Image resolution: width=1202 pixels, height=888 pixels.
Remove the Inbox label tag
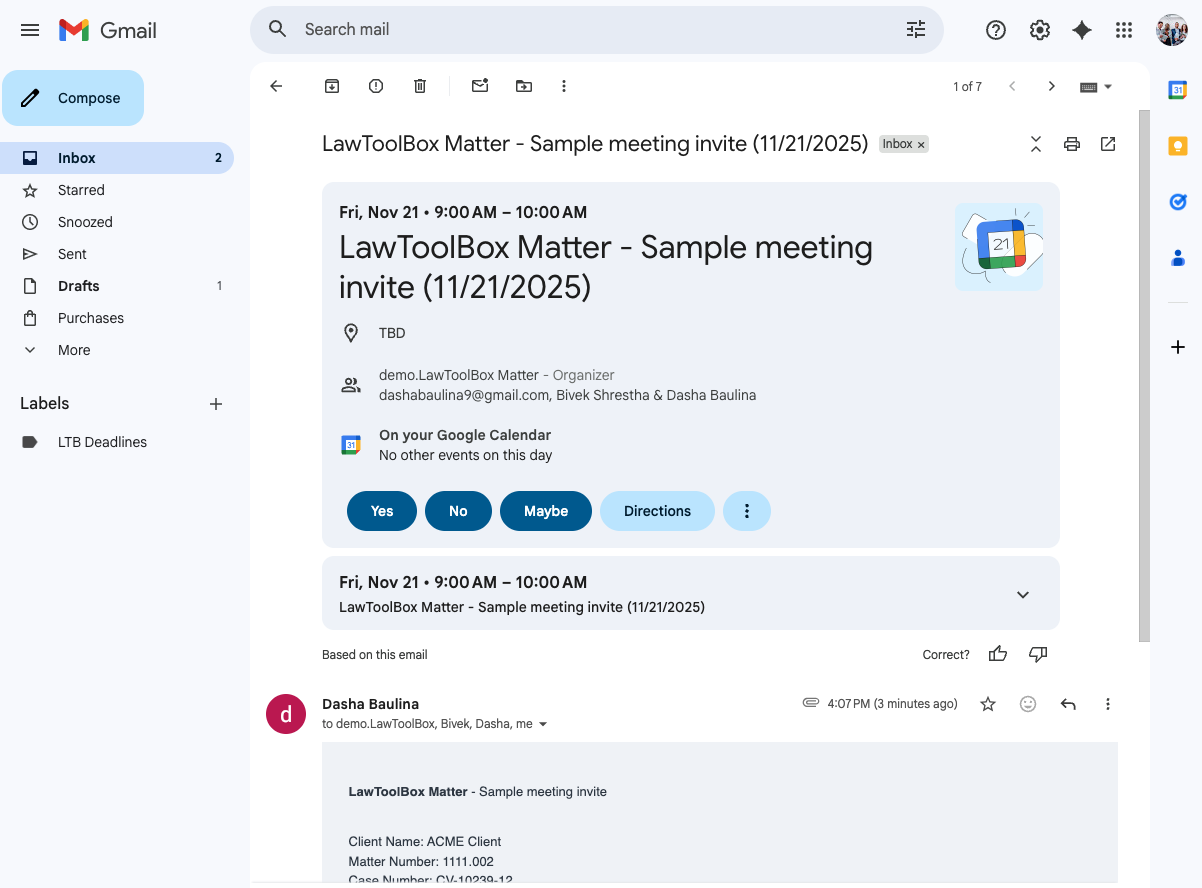click(921, 144)
